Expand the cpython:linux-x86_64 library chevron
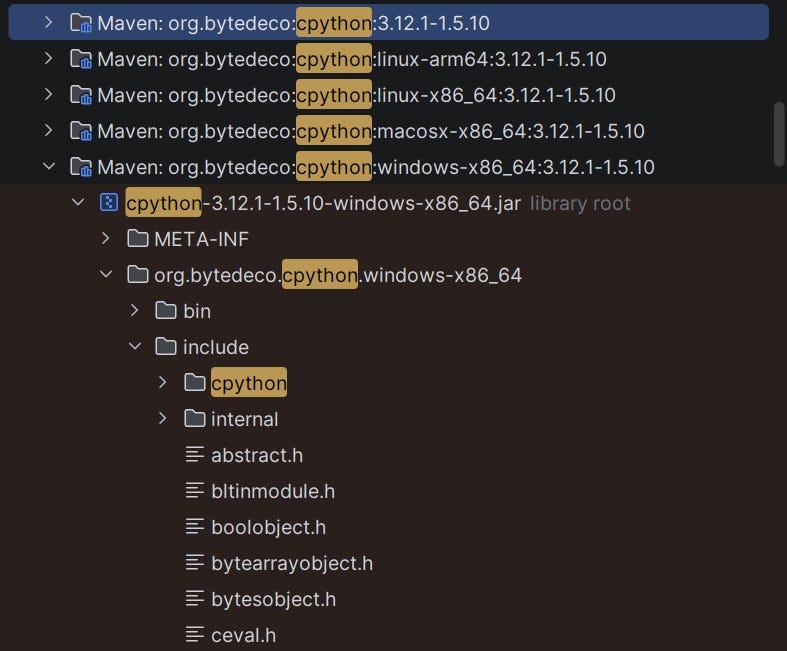Viewport: 787px width, 651px height. (48, 95)
